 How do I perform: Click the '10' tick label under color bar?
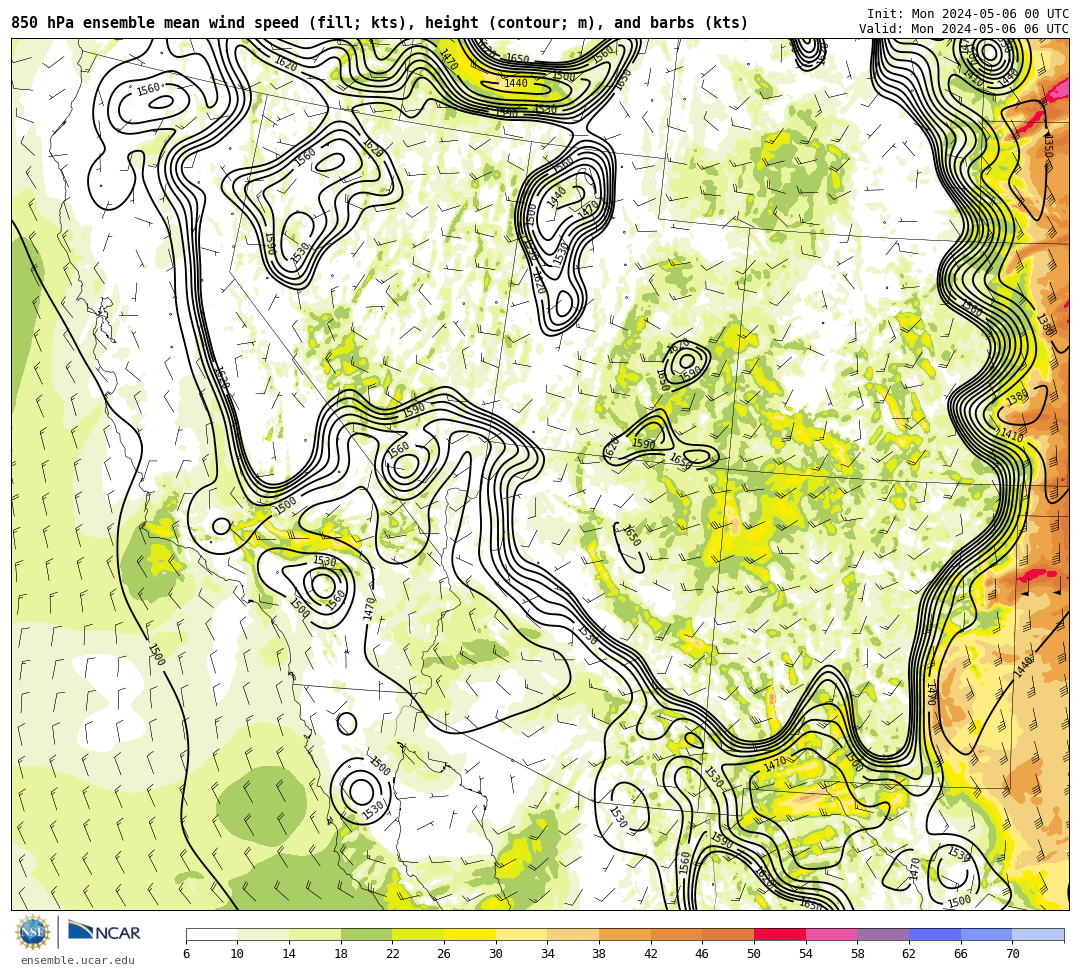click(238, 954)
